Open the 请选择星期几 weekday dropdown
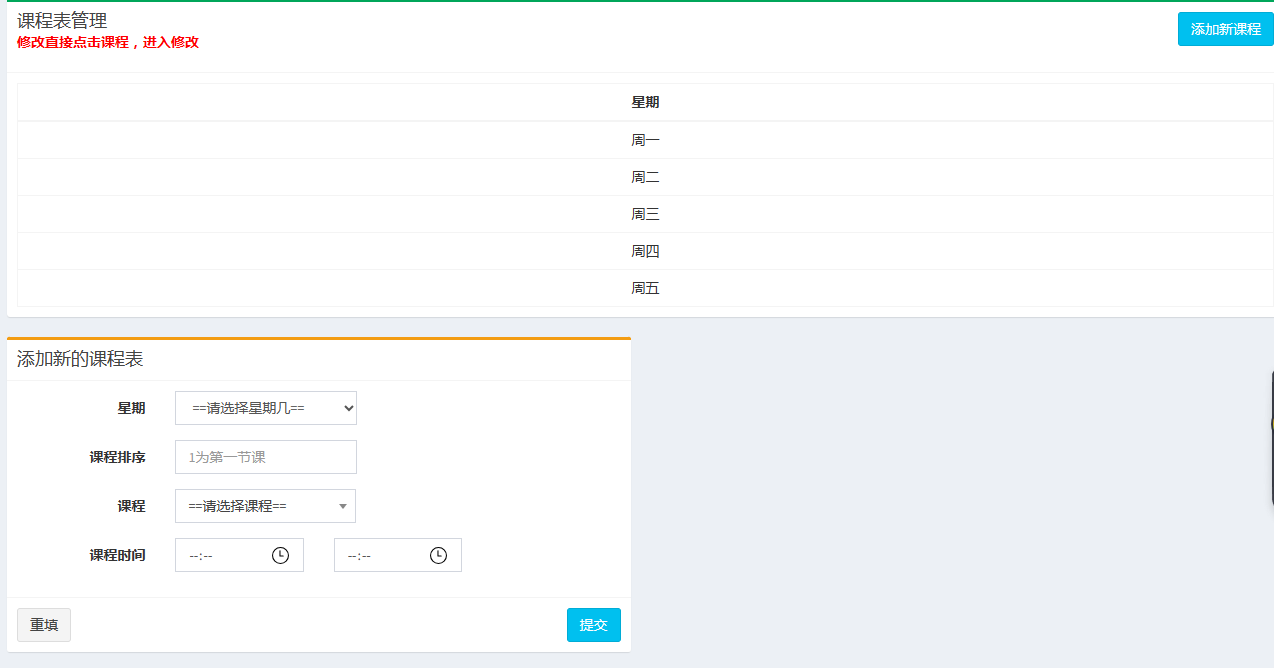The image size is (1274, 668). point(266,408)
